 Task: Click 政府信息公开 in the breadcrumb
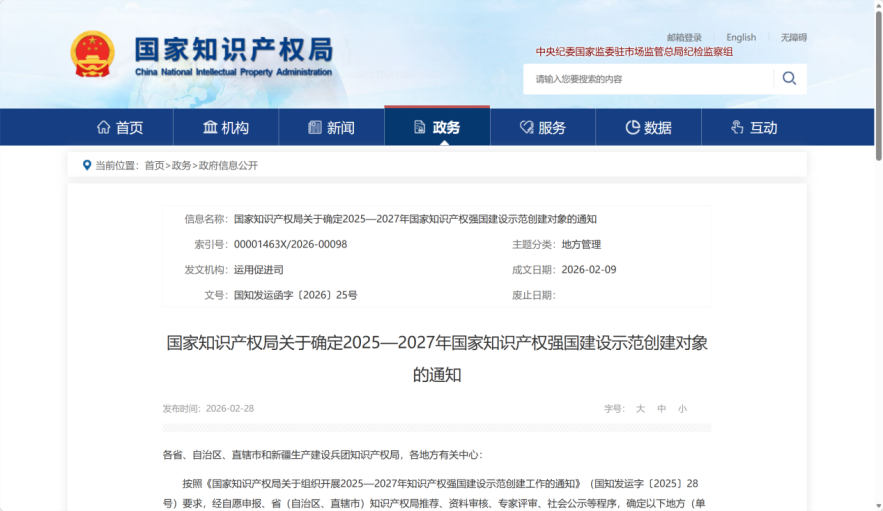click(228, 166)
